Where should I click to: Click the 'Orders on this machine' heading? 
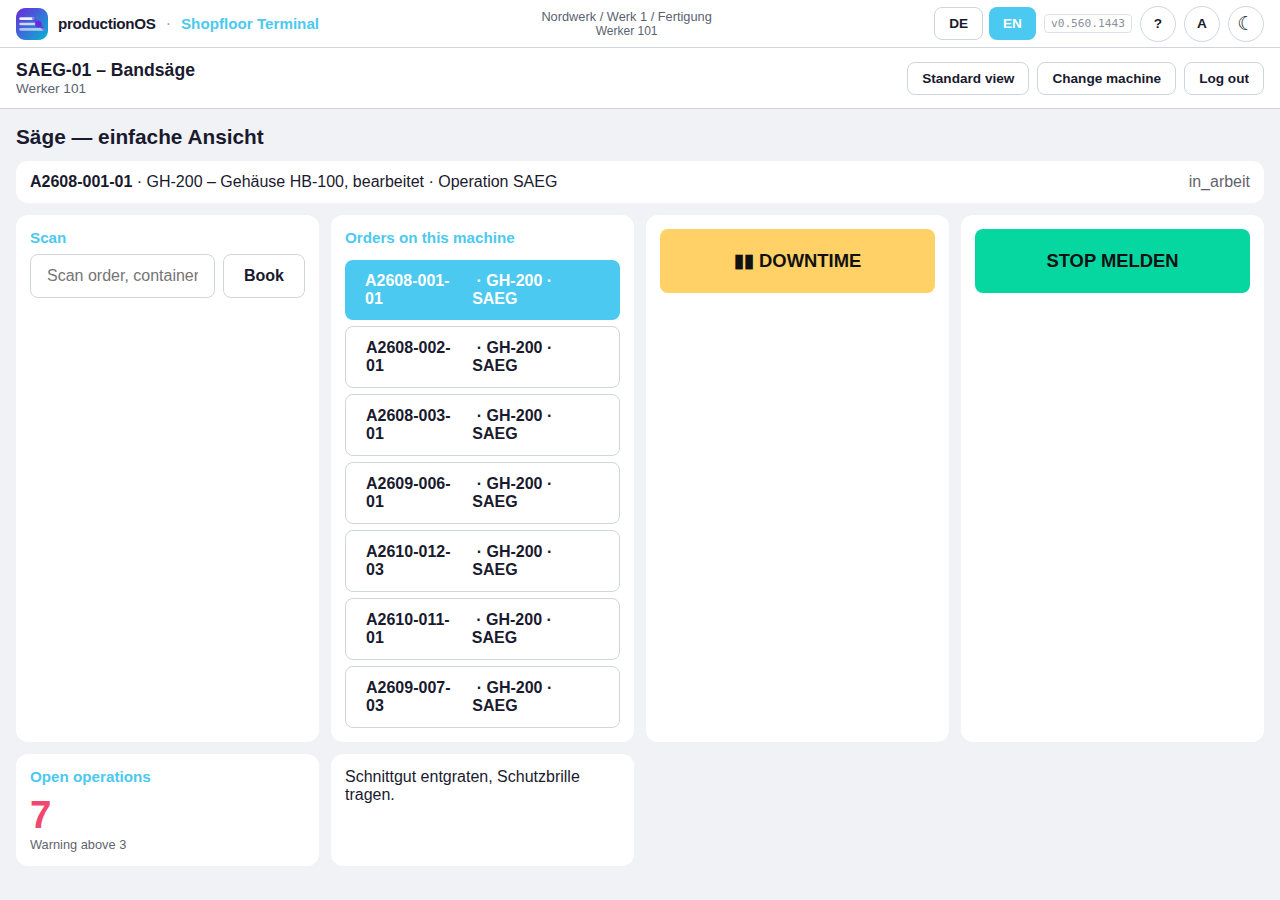[x=430, y=238]
